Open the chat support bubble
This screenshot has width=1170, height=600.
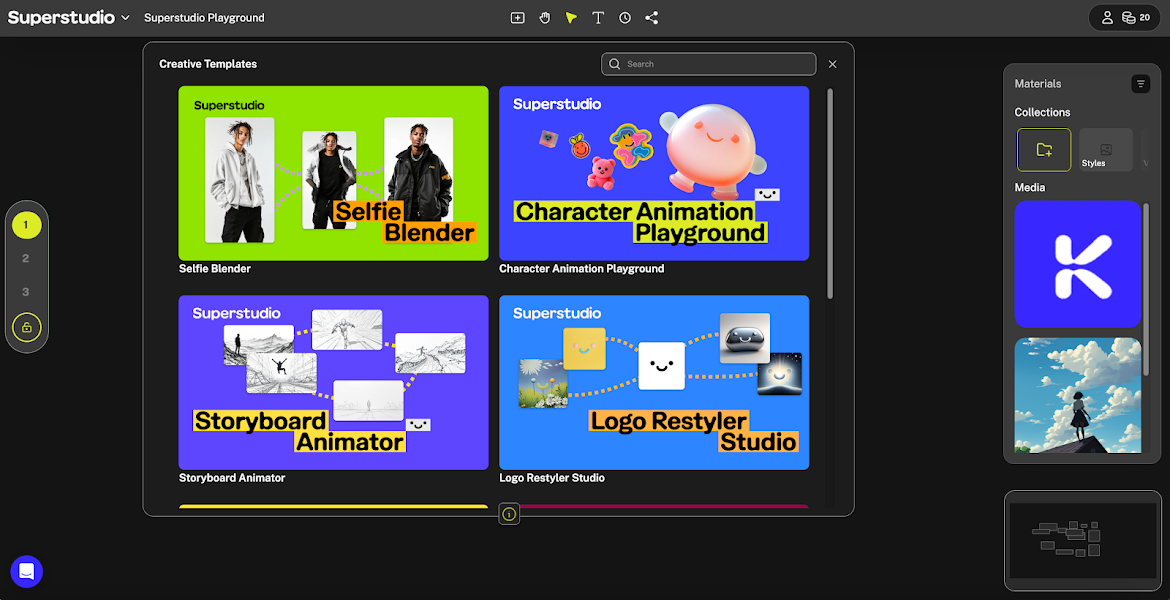27,572
